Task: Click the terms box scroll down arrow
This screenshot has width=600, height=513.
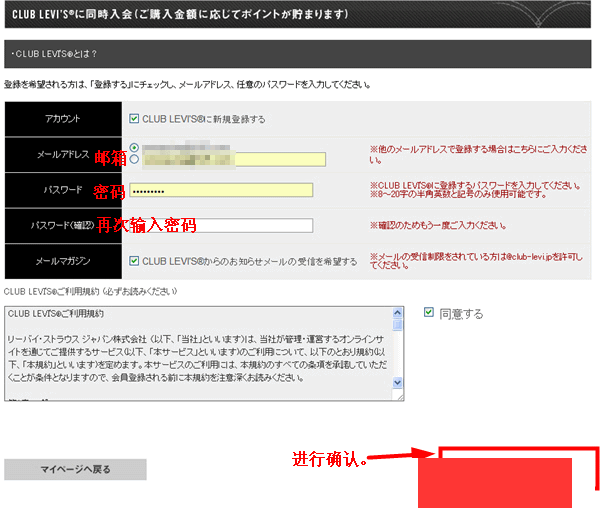Action: pos(398,382)
